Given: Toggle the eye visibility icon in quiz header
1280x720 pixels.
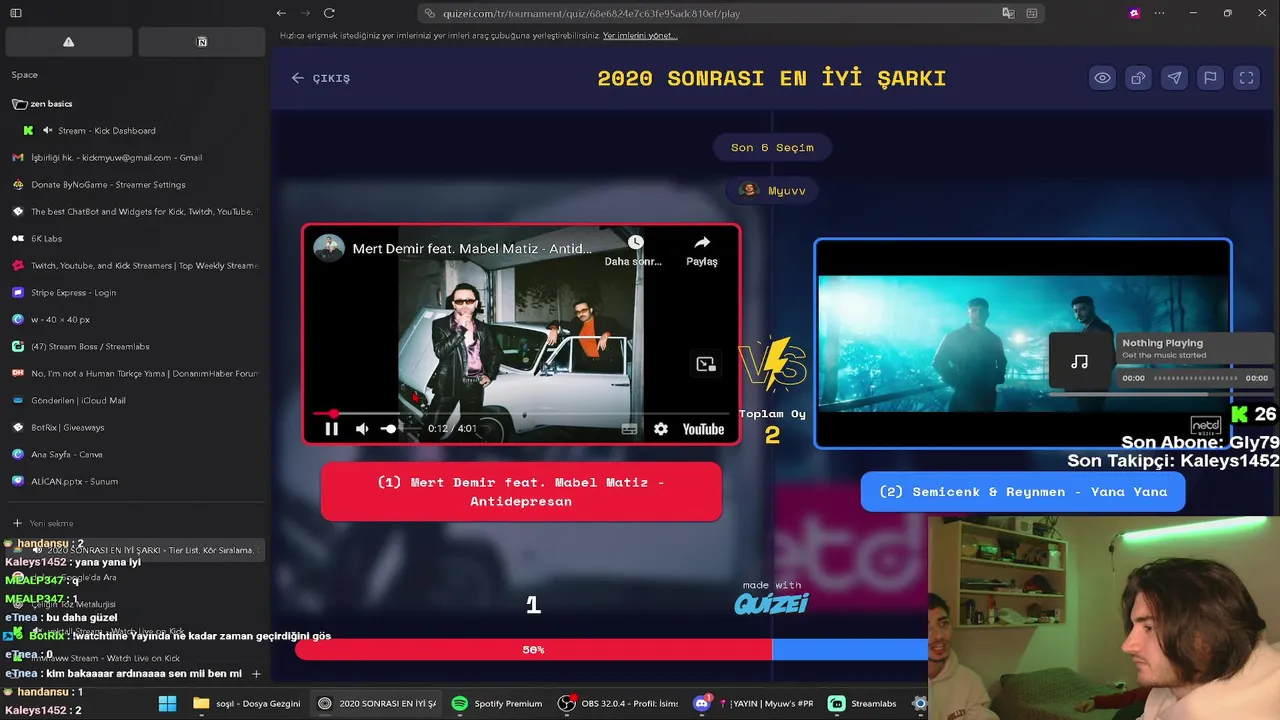Looking at the screenshot, I should (1102, 78).
